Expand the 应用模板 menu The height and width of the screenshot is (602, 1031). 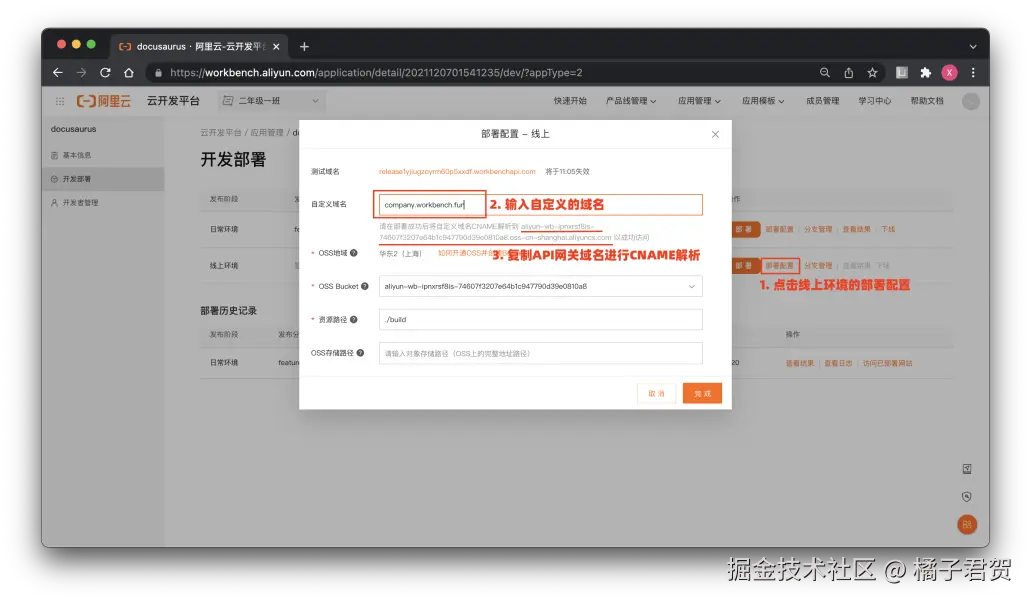[763, 101]
